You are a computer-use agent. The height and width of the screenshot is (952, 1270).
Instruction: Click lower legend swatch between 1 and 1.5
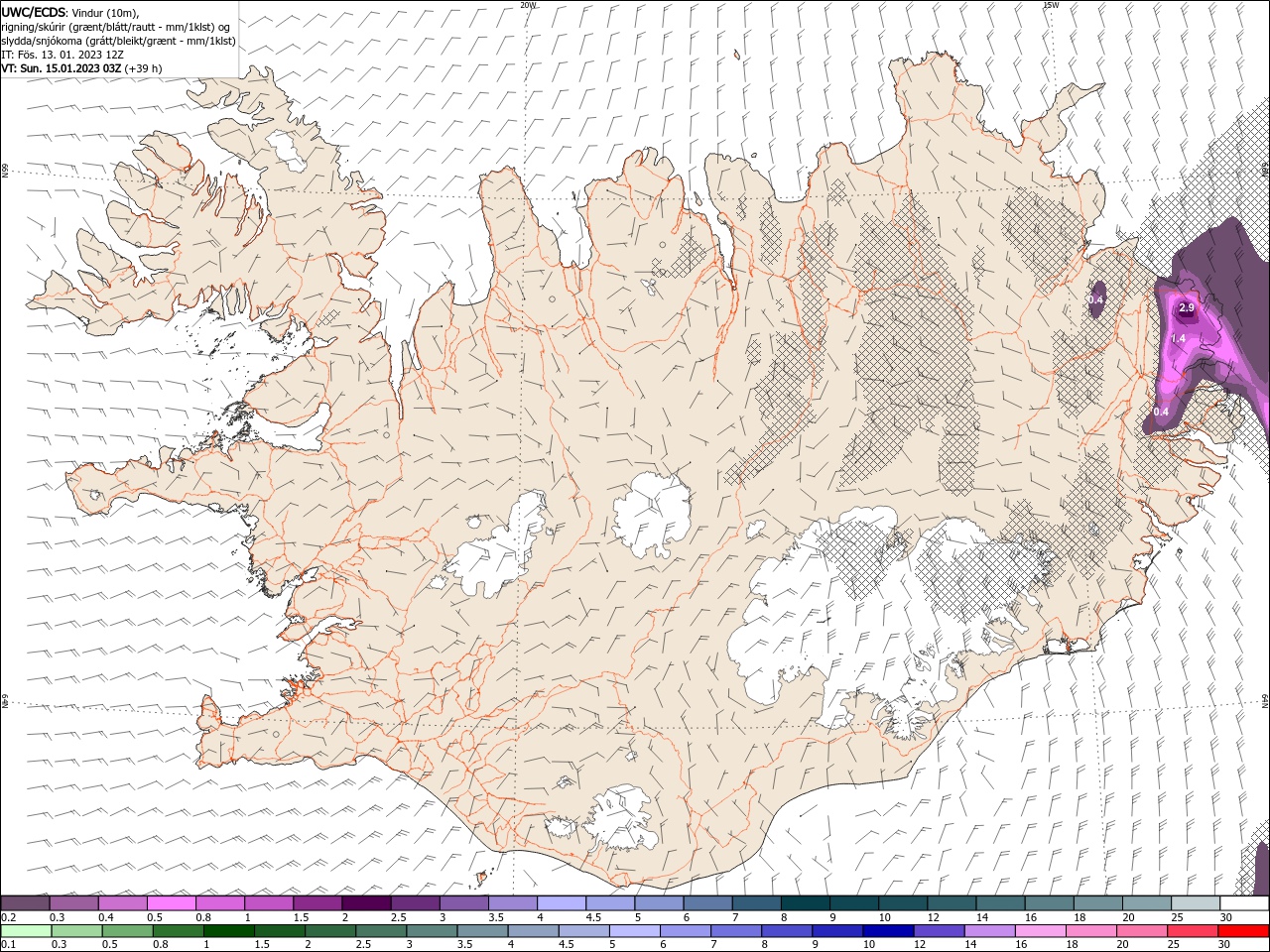tap(228, 931)
